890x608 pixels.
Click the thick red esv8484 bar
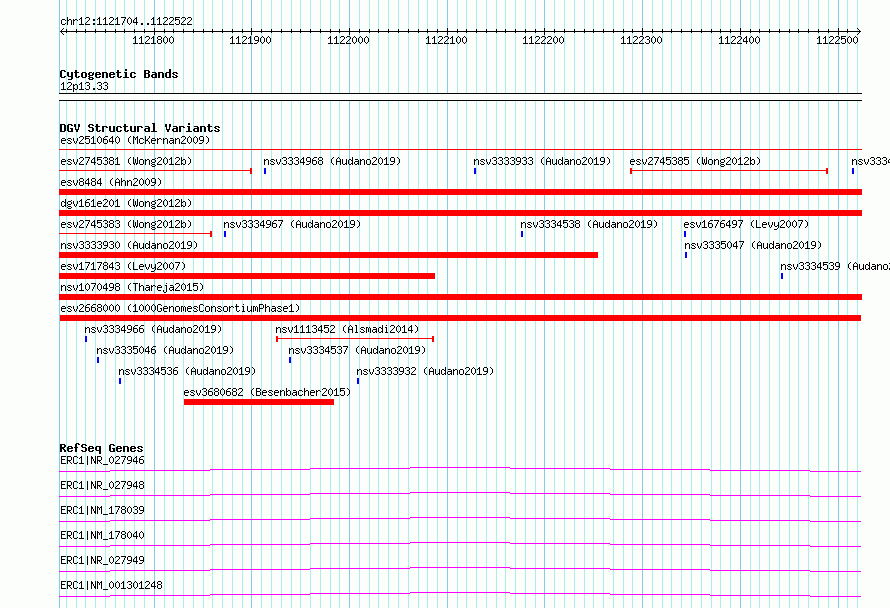(460, 192)
